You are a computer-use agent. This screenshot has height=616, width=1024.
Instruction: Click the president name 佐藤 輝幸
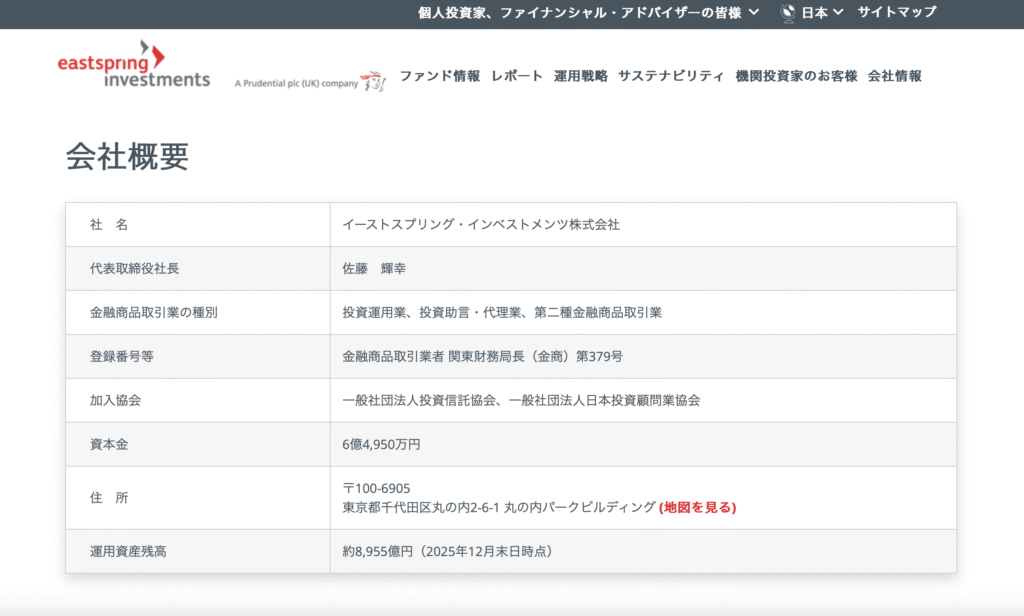tap(374, 268)
